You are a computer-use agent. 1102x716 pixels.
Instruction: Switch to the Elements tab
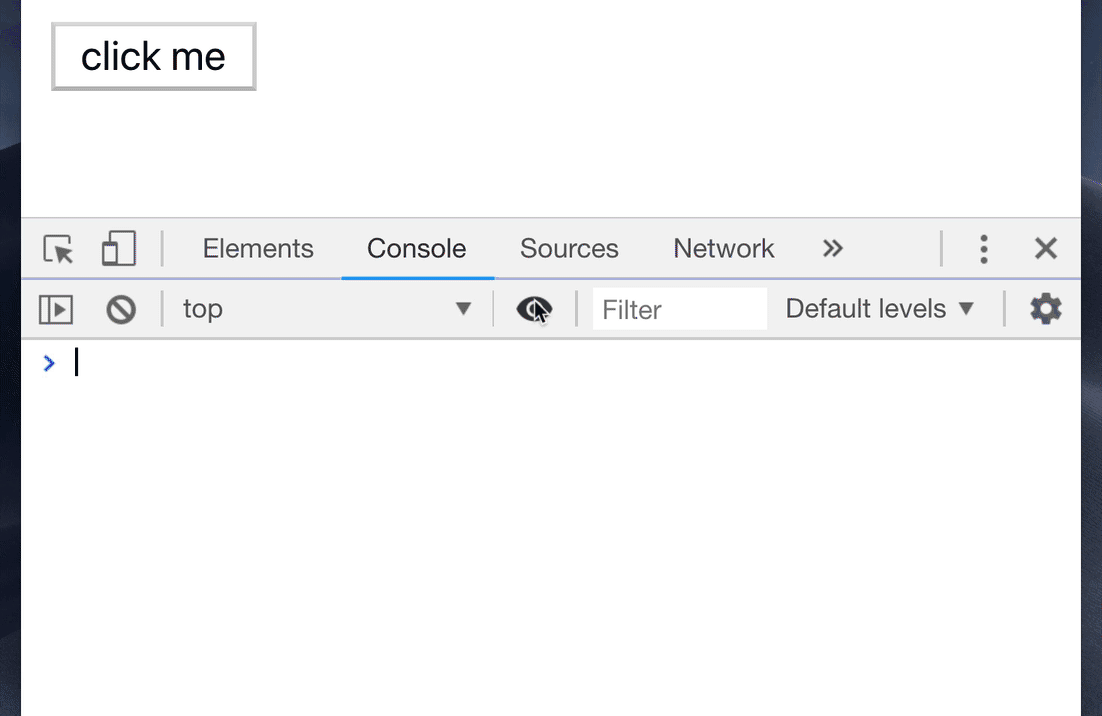[258, 249]
